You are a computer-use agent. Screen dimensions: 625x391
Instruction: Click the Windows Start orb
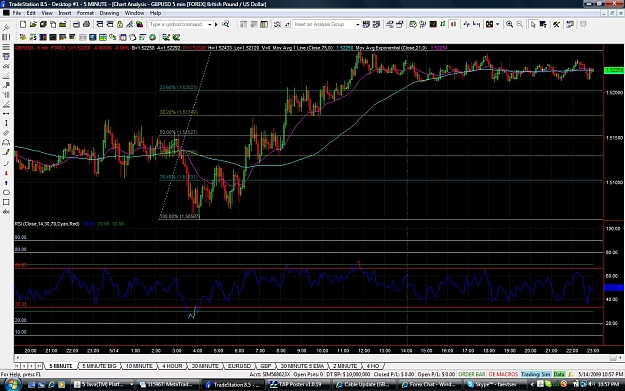[x=12, y=385]
